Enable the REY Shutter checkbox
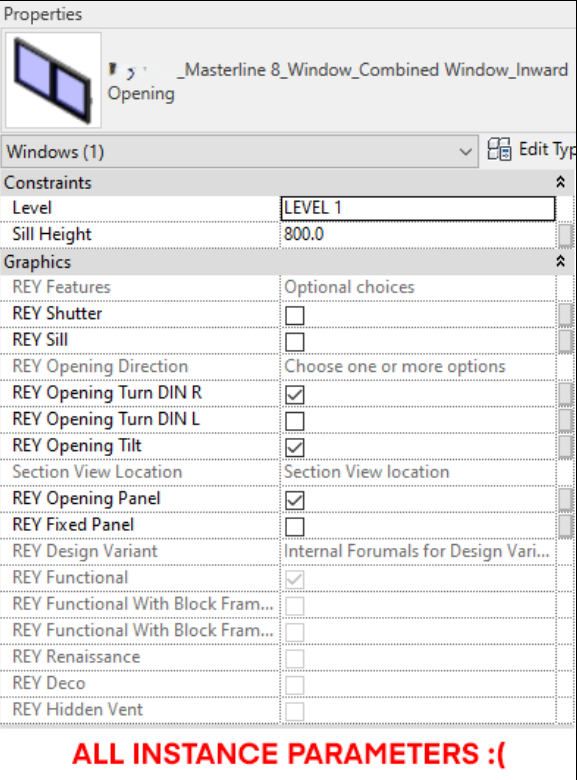Image resolution: width=577 pixels, height=780 pixels. (295, 315)
